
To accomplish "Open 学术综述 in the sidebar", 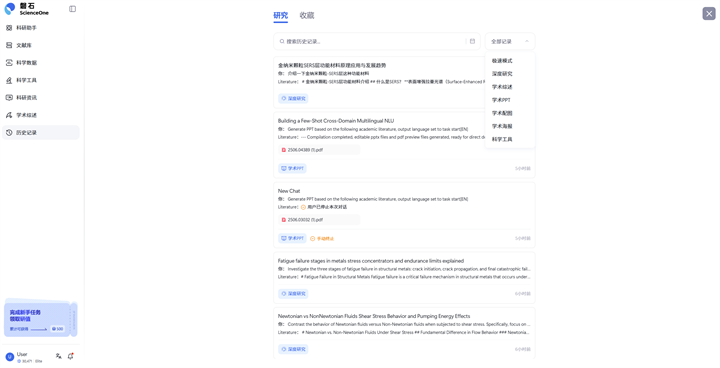I will pyautogui.click(x=40, y=115).
